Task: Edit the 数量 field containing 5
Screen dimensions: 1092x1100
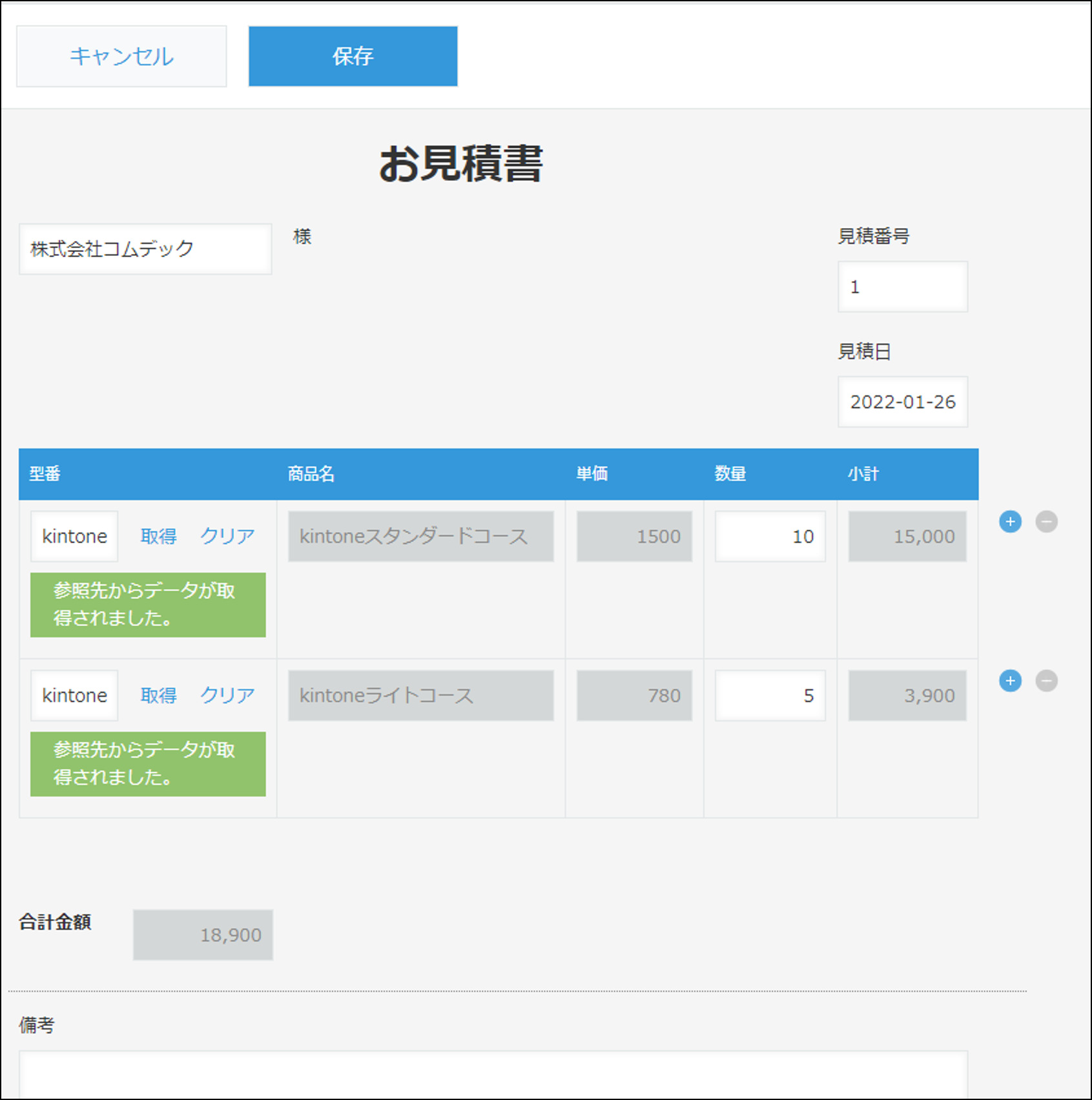Action: pos(770,695)
